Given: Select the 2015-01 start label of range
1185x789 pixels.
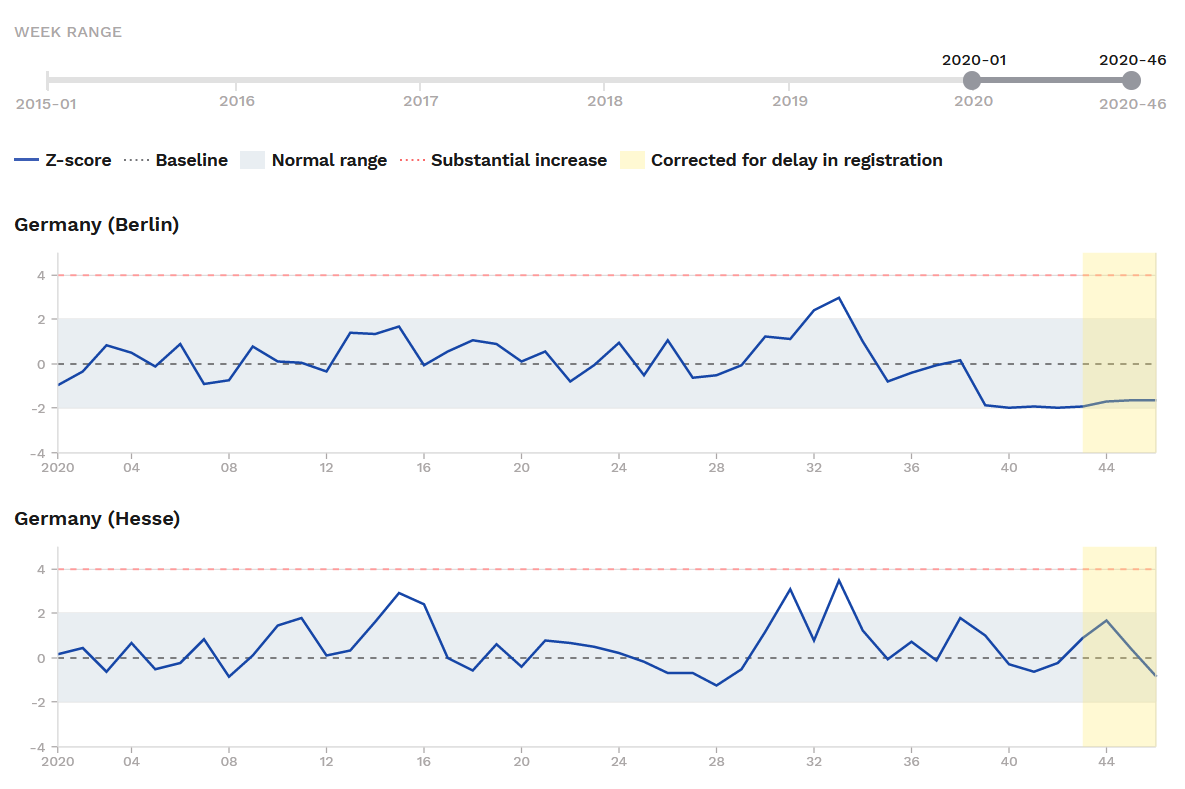Looking at the screenshot, I should tap(46, 103).
